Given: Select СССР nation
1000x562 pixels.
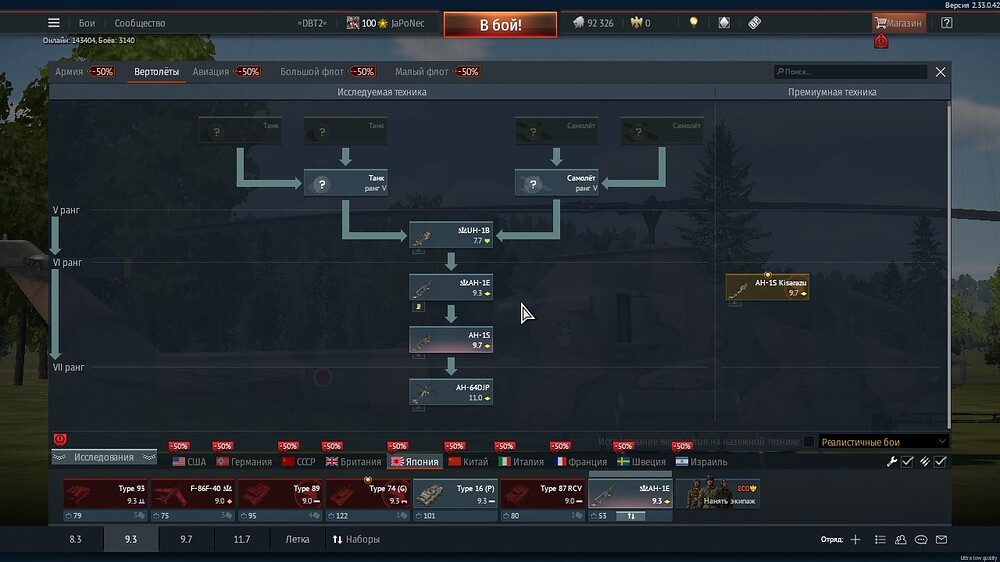Looking at the screenshot, I should click(298, 461).
